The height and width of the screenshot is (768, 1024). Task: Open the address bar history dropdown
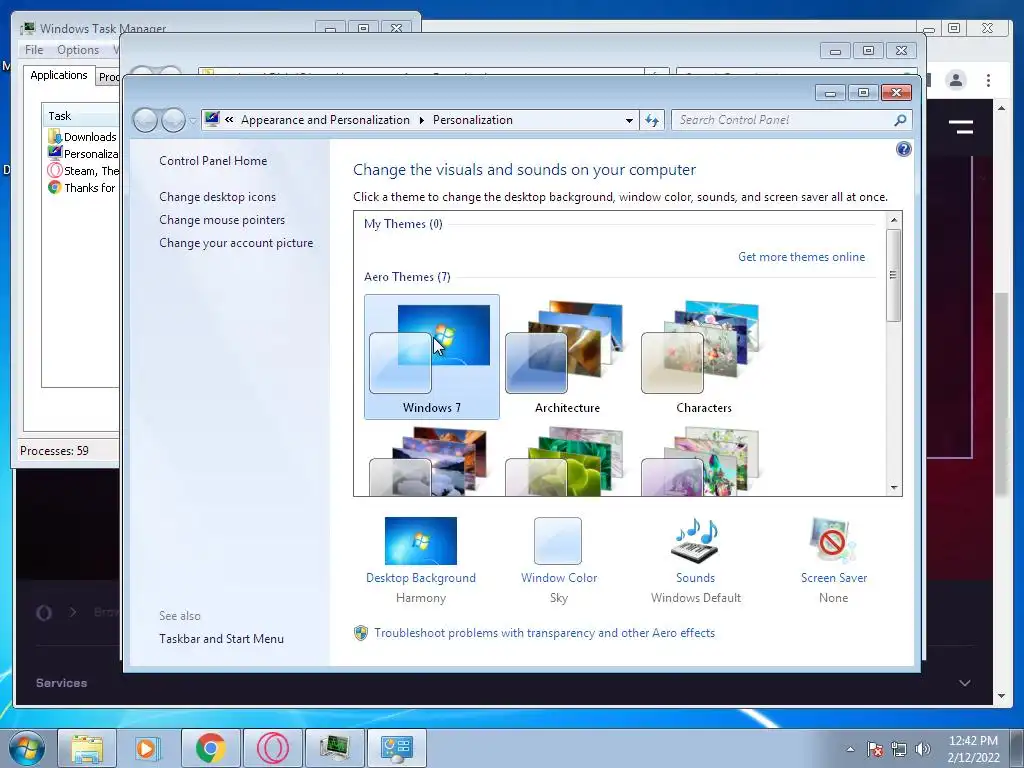(x=629, y=120)
